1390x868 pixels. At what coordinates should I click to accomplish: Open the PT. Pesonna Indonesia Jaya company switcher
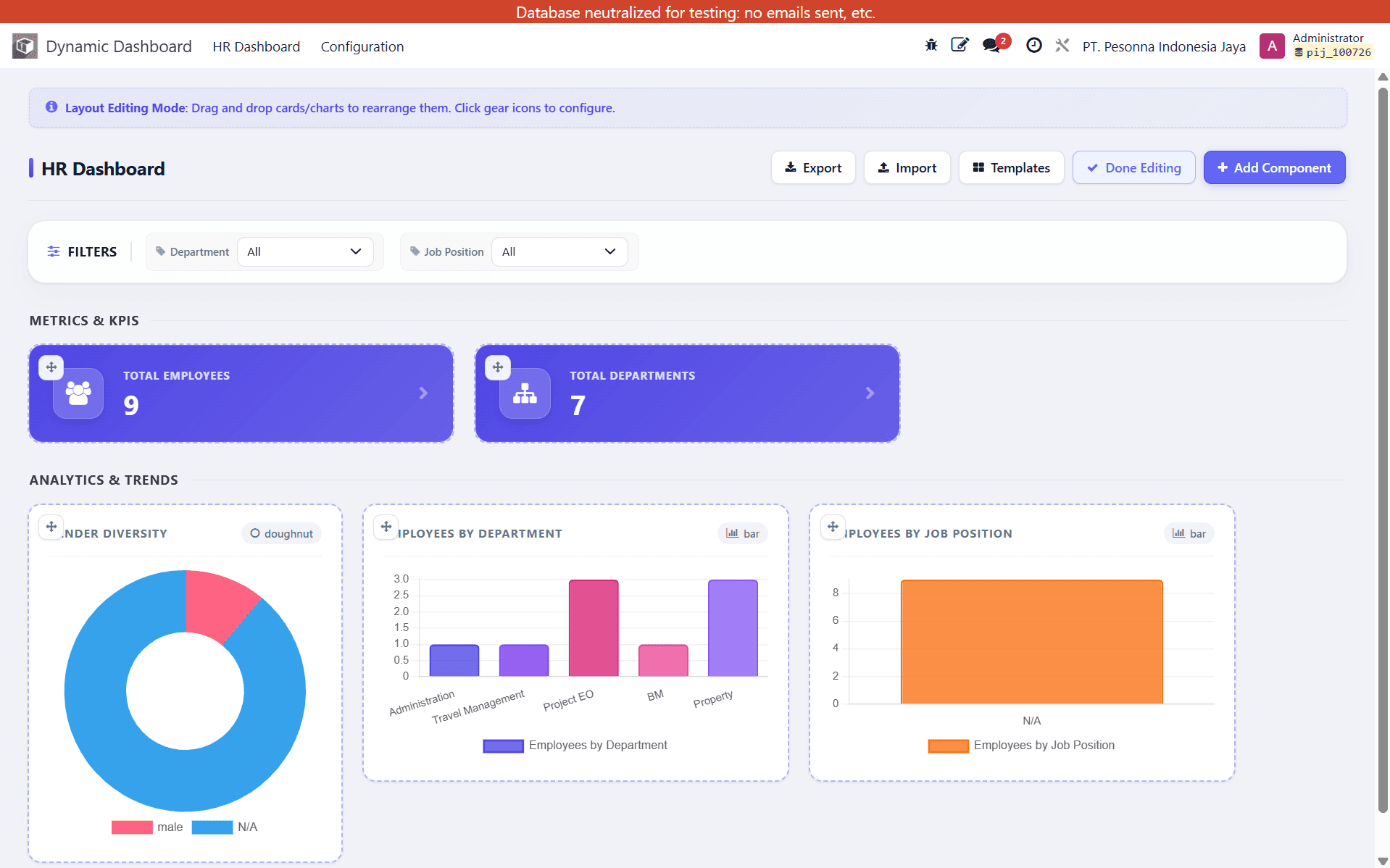[x=1164, y=46]
